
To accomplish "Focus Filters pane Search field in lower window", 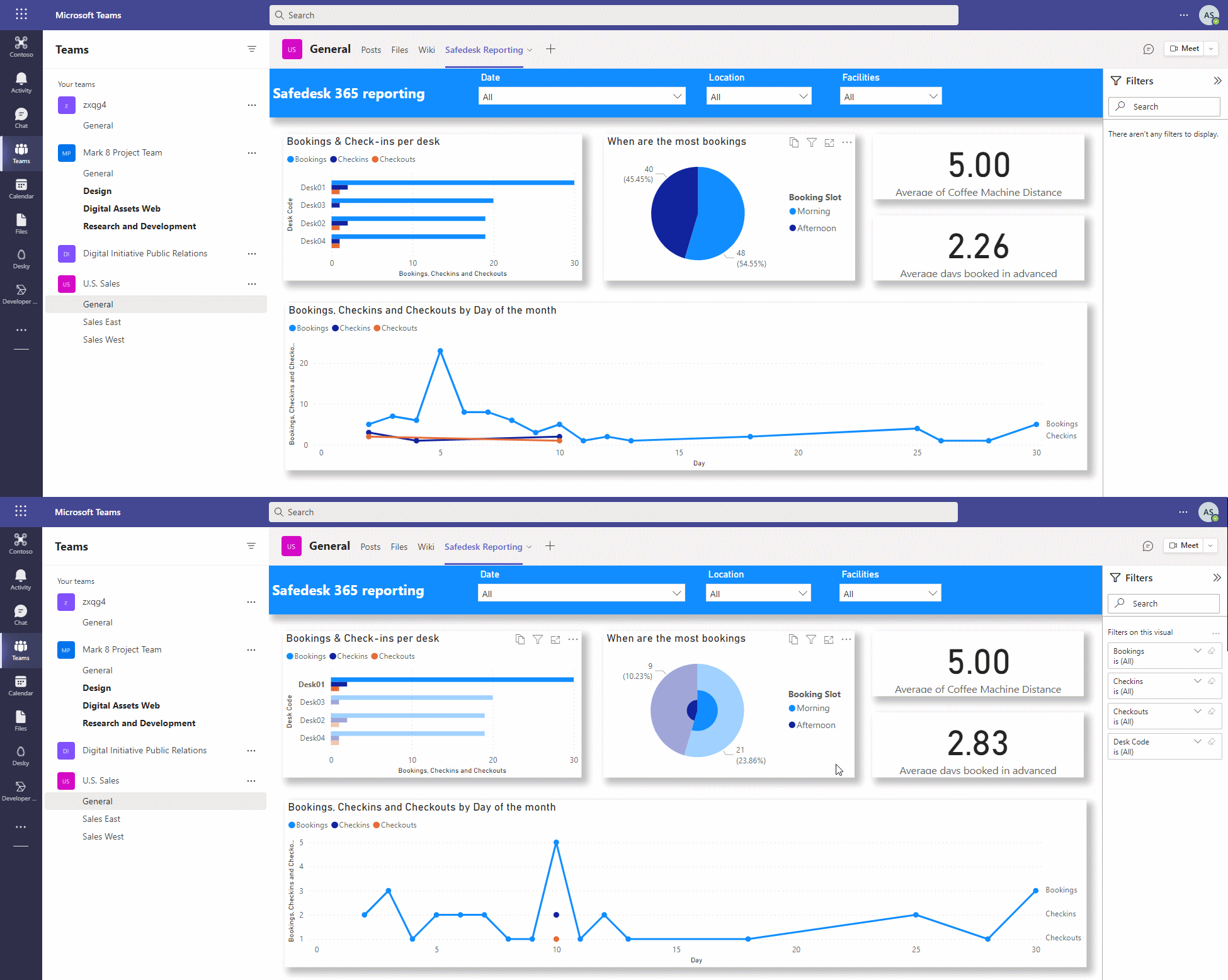I will [1163, 603].
